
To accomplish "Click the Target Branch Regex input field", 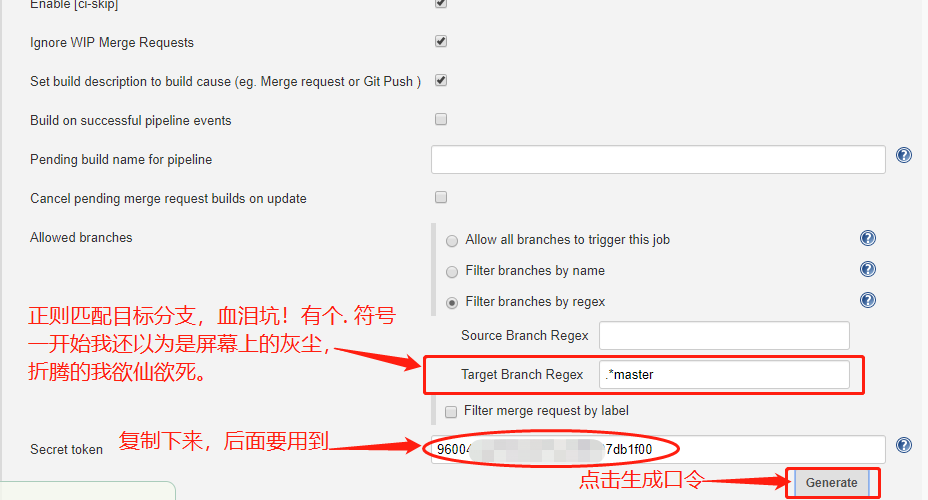I will click(x=724, y=375).
